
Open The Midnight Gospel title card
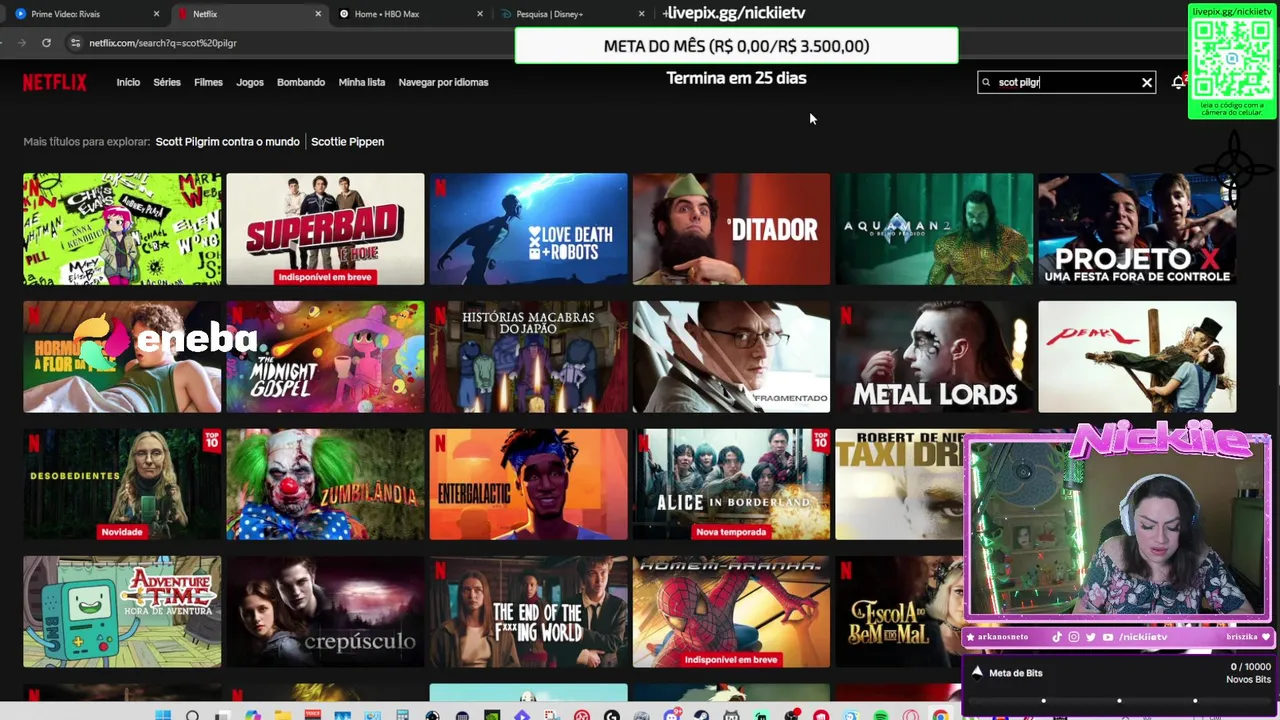coord(325,357)
